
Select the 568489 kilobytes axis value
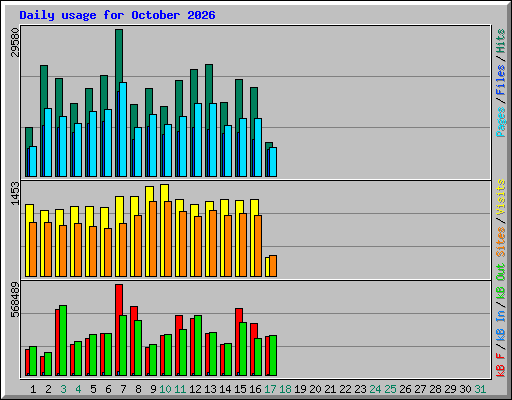15,300
